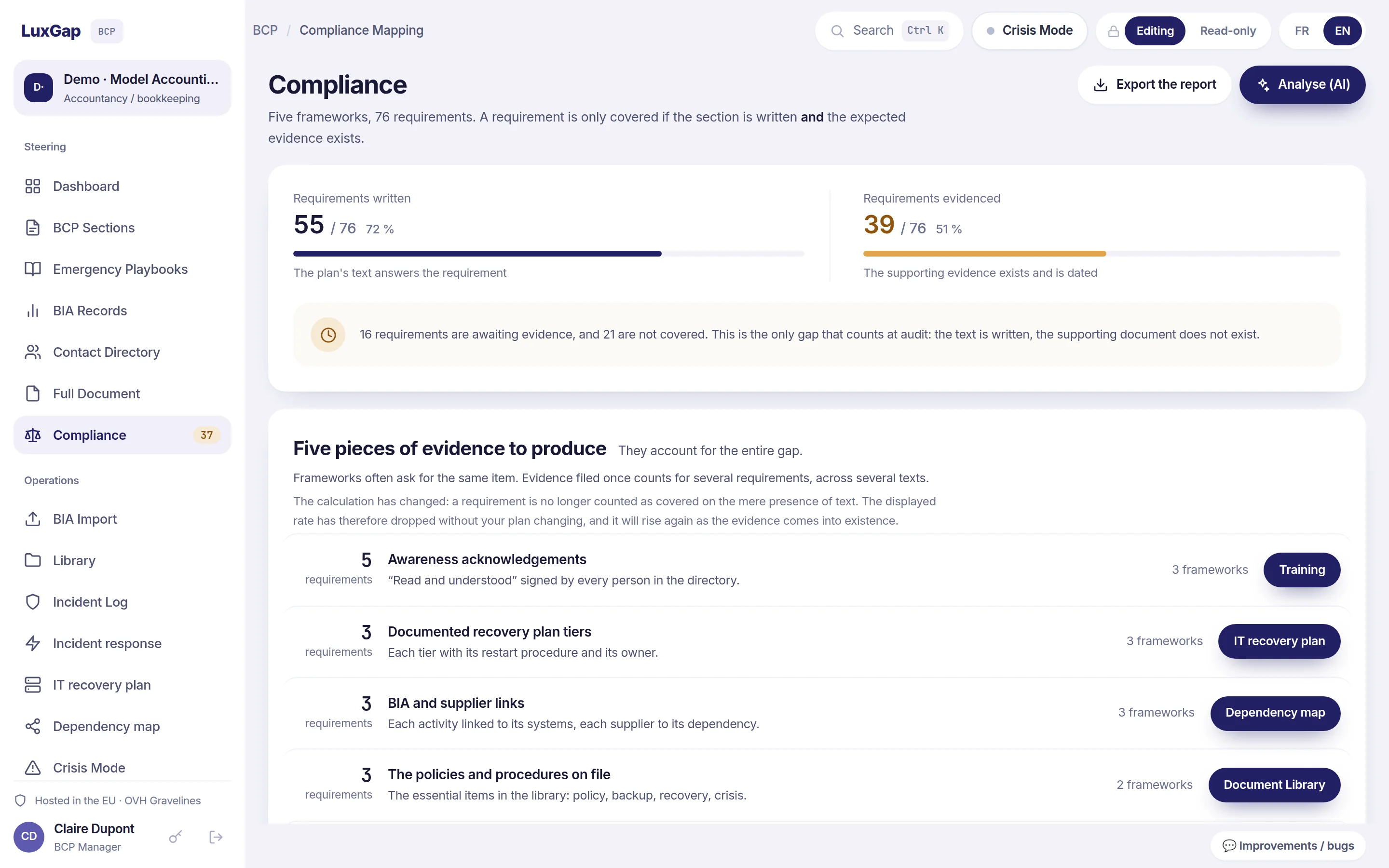Switch language to FR

(1302, 31)
